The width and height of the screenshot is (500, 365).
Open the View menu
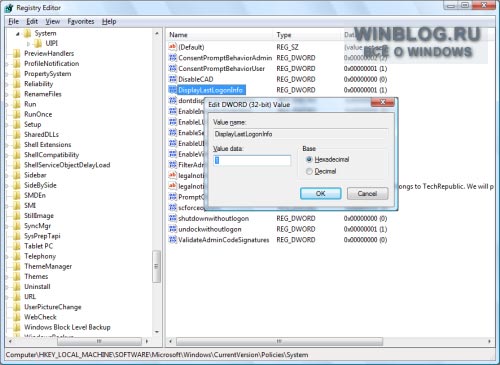[53, 22]
